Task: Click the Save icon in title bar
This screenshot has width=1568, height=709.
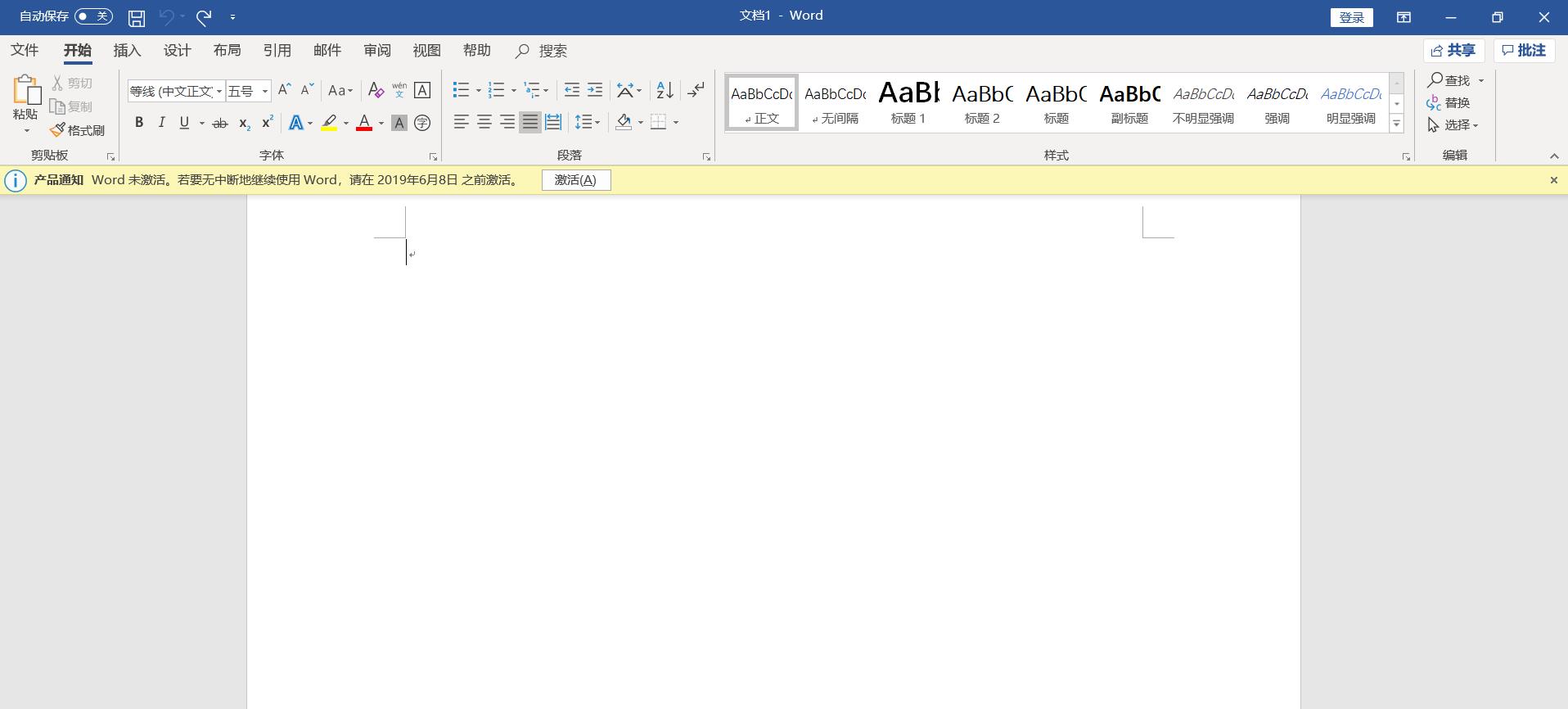Action: pos(137,17)
